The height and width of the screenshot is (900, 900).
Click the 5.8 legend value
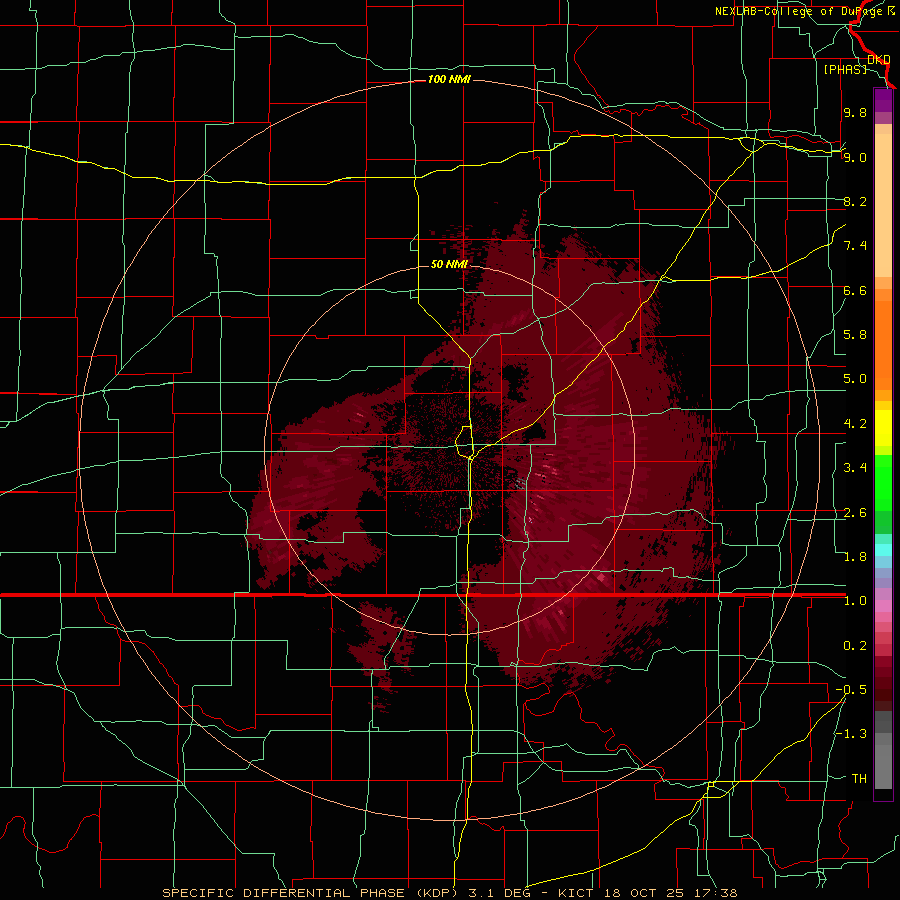855,335
